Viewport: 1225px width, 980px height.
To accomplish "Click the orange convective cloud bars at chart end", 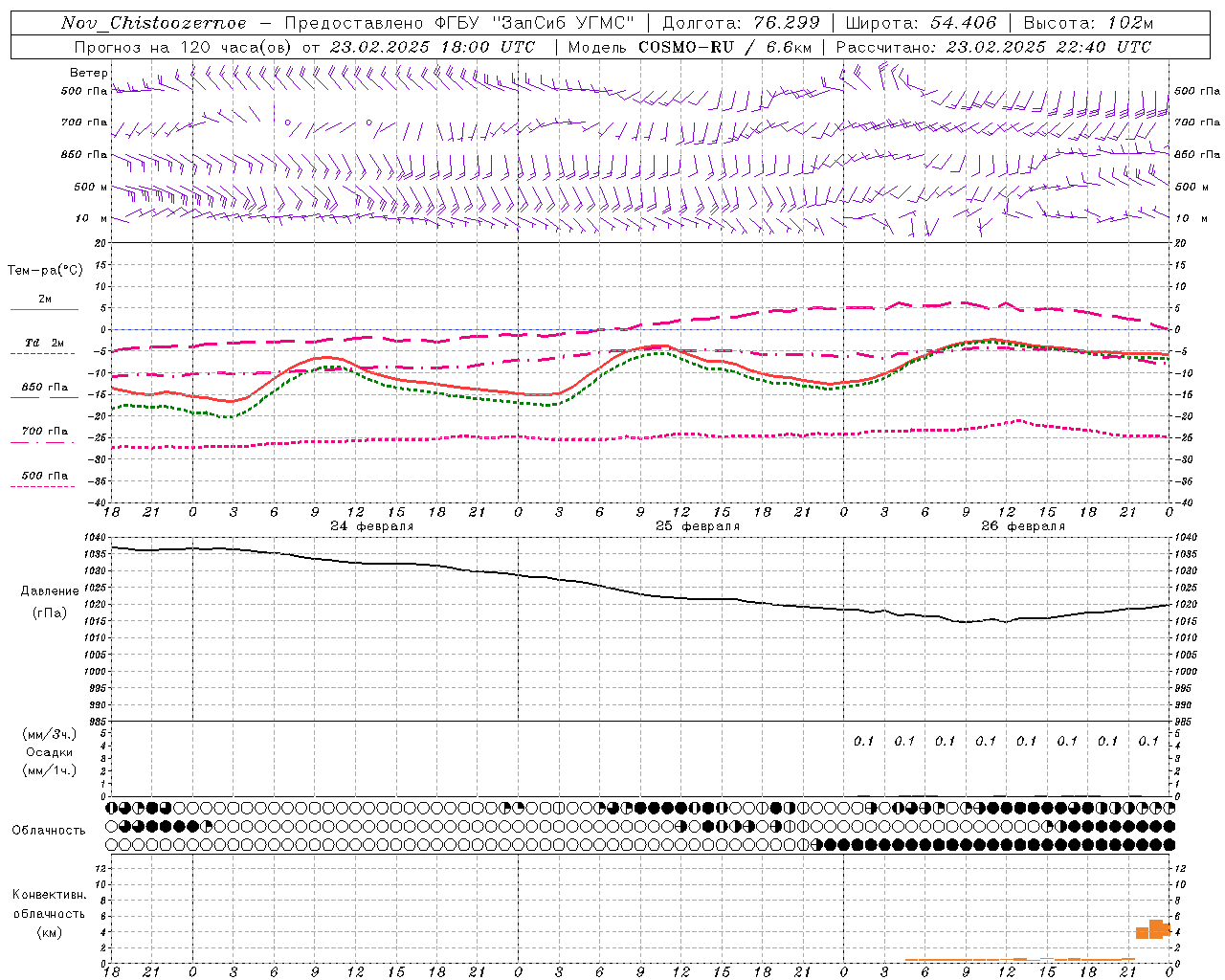I will point(1153,929).
